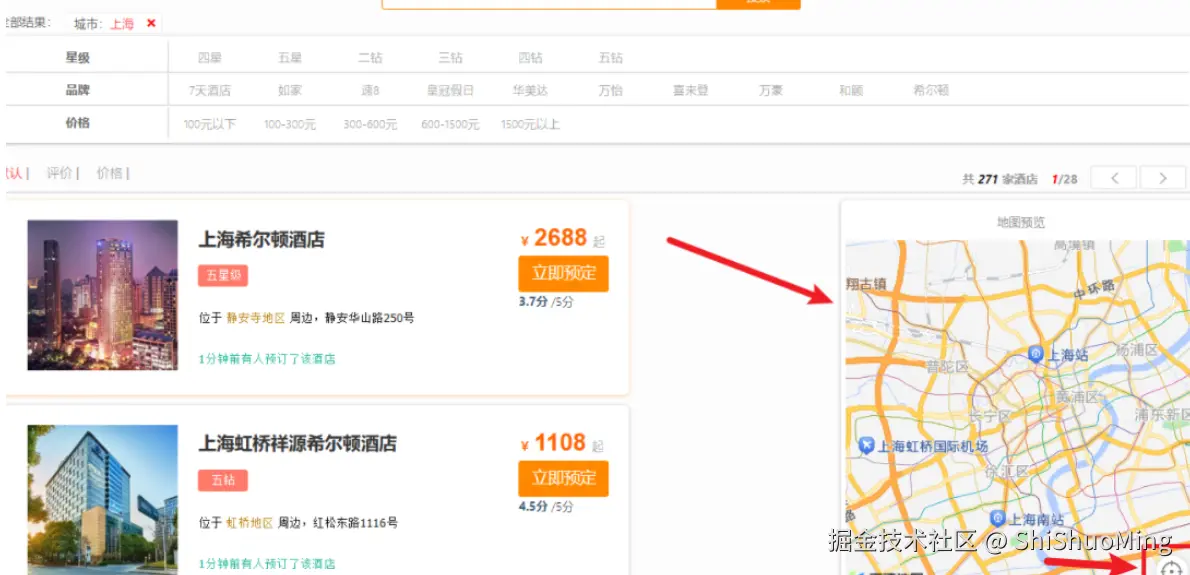Open the 上海虹桥祥源希尔顿酒店 photo thumbnail

click(102, 499)
